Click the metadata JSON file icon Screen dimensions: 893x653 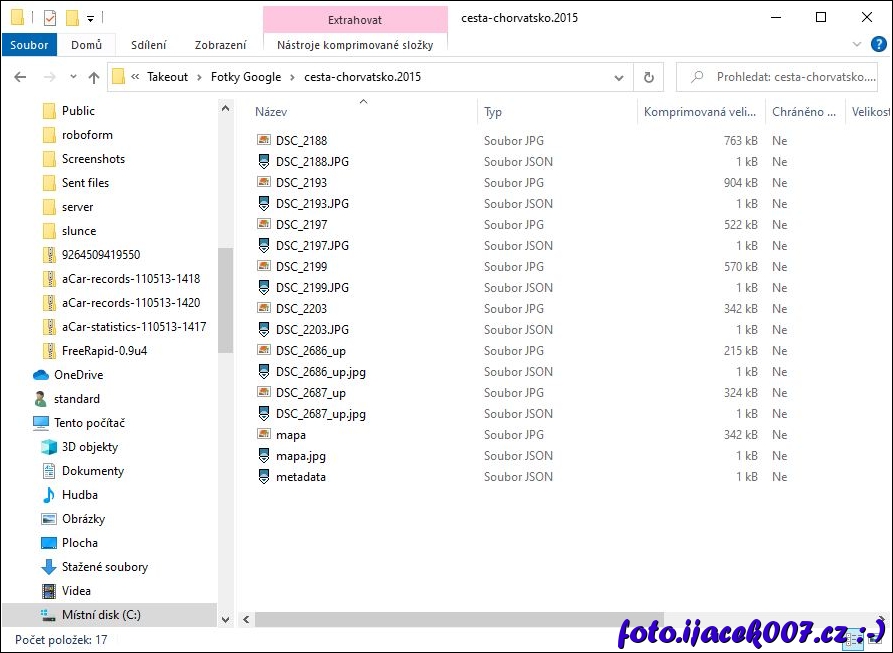(x=264, y=477)
